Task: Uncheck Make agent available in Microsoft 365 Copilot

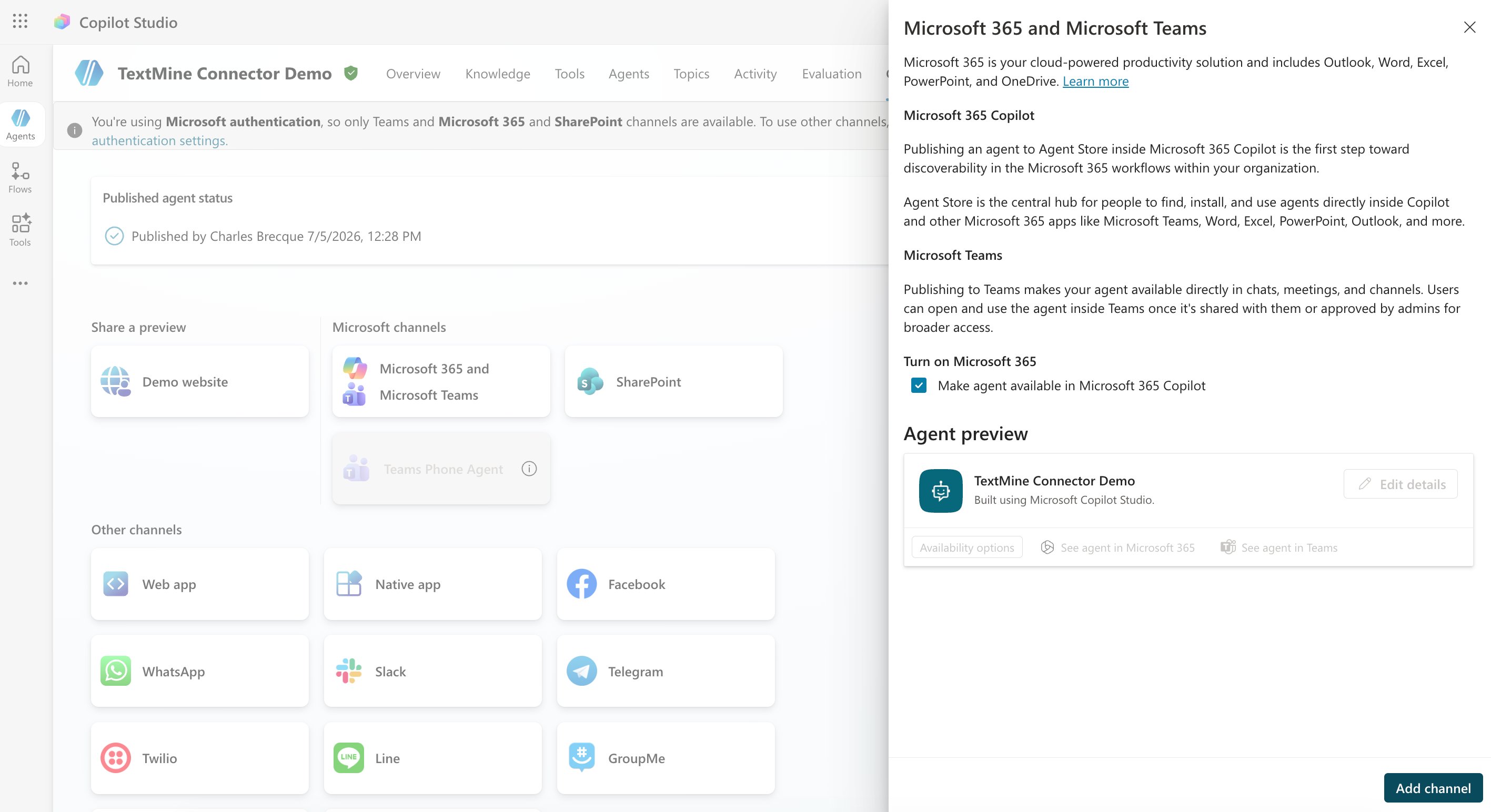Action: coord(919,385)
